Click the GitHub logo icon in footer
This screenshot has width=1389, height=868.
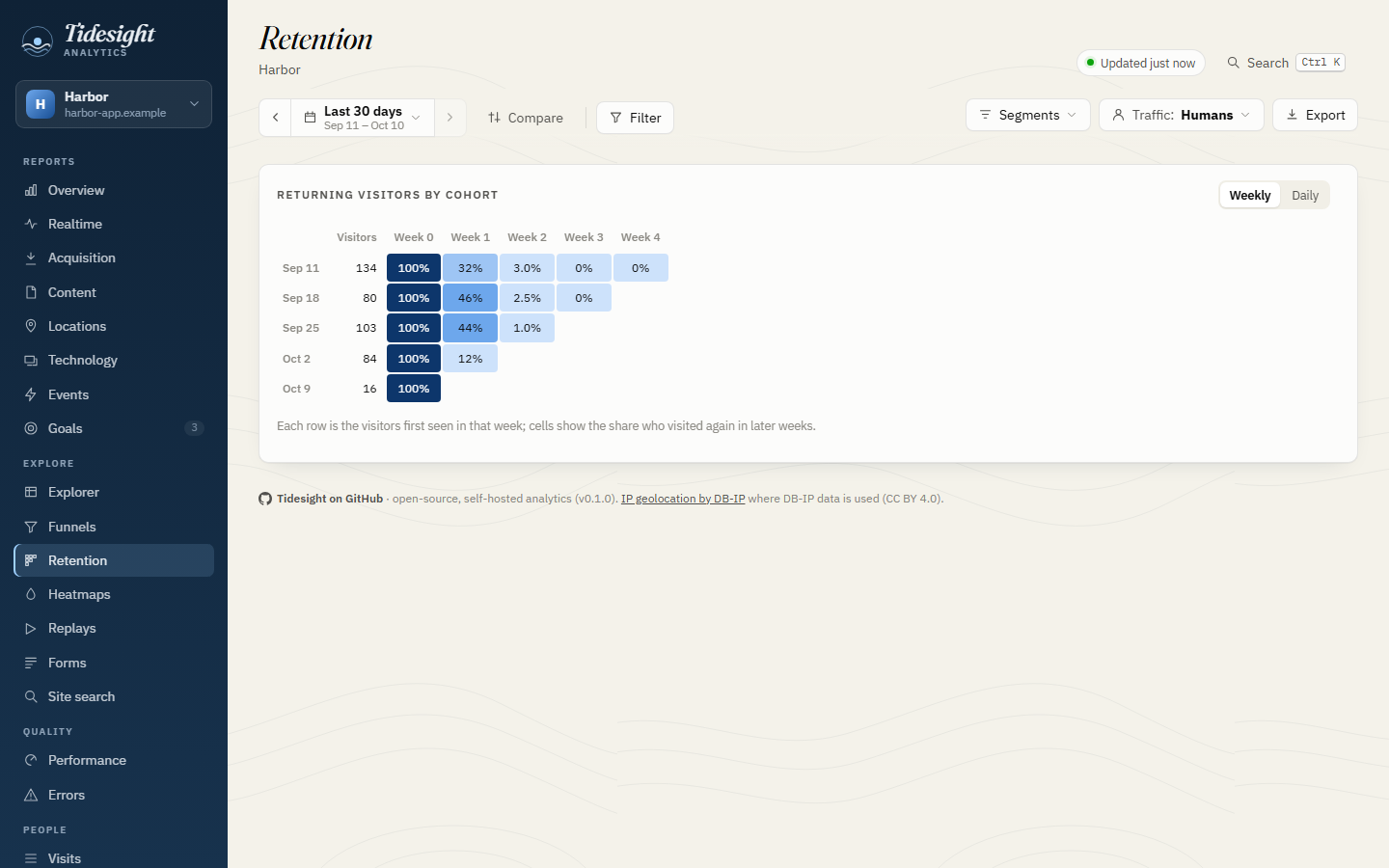[265, 499]
